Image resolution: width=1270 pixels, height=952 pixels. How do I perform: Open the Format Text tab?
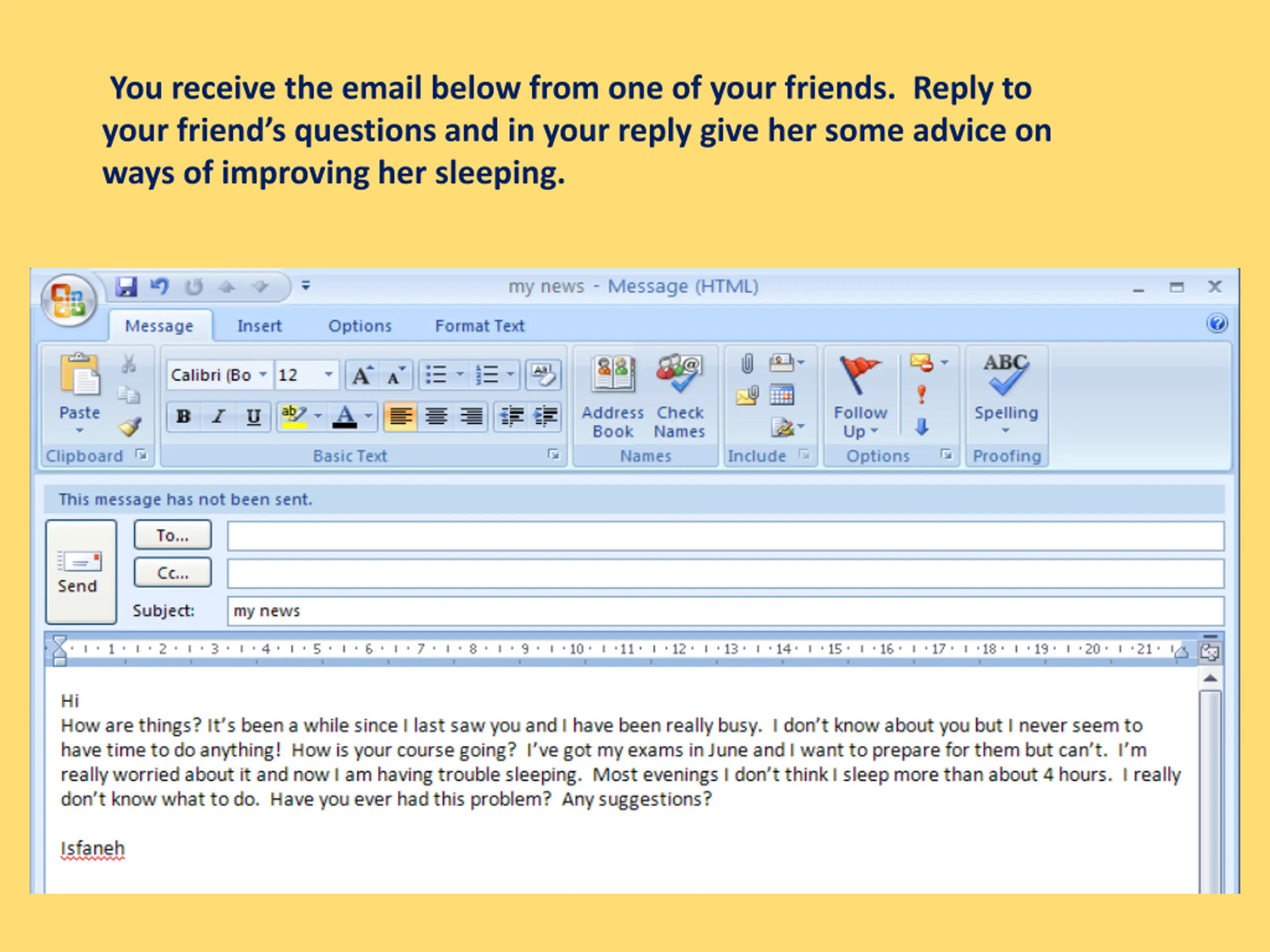pos(479,326)
